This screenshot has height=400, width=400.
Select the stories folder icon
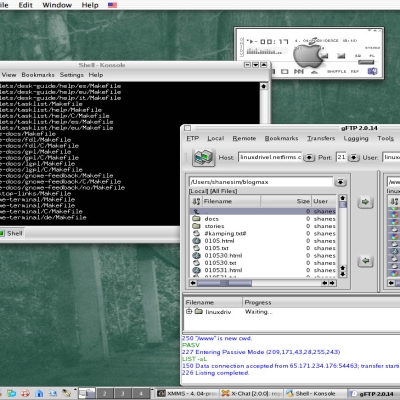(x=196, y=226)
